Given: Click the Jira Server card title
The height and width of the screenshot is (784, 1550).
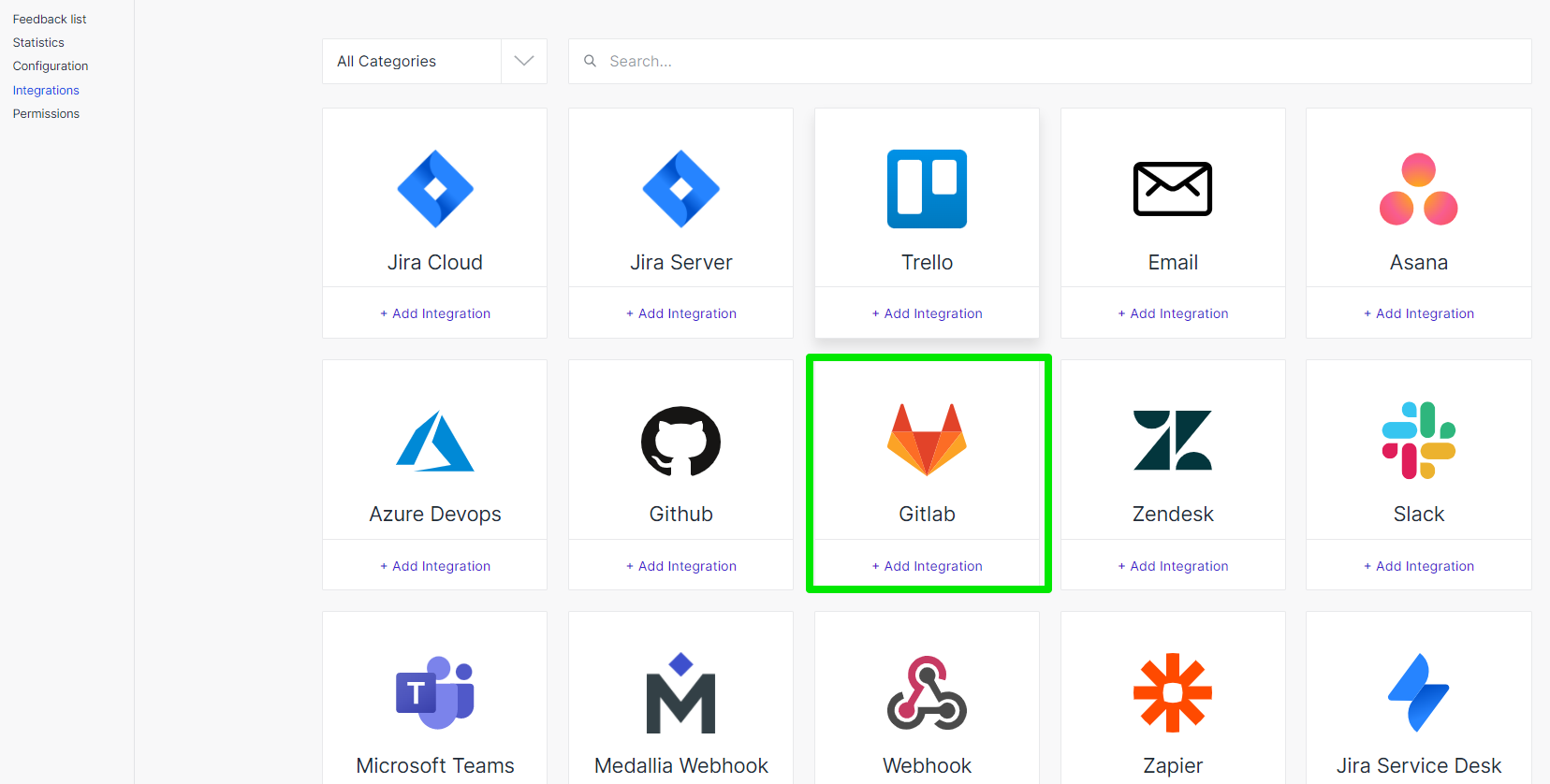Looking at the screenshot, I should (x=681, y=262).
